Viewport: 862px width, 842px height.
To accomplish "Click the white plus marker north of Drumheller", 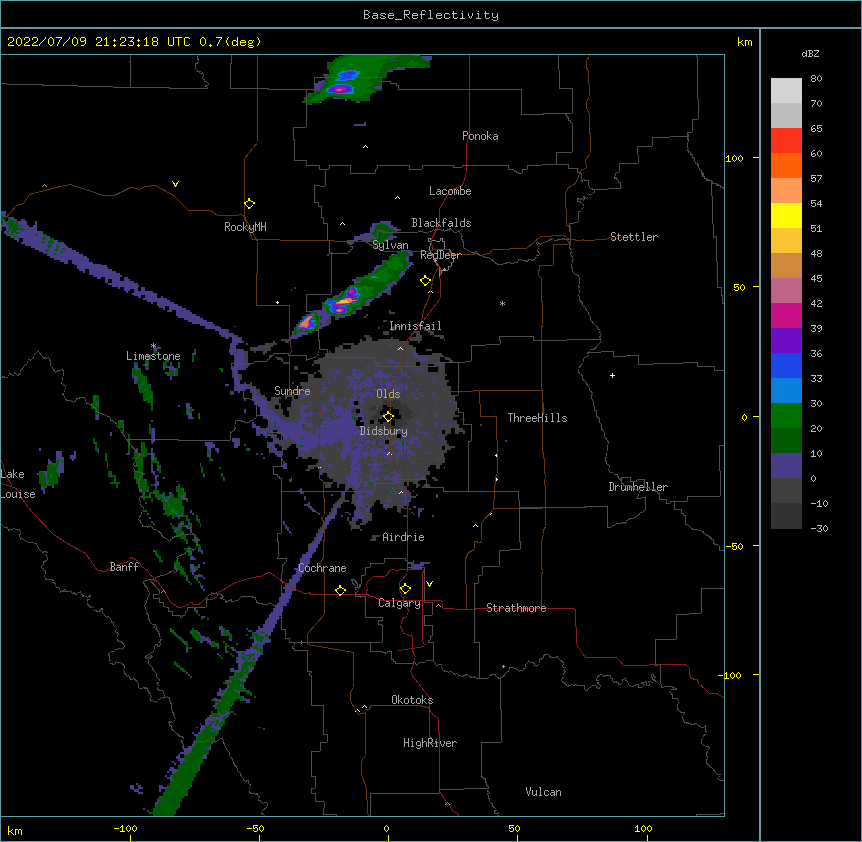I will [612, 375].
